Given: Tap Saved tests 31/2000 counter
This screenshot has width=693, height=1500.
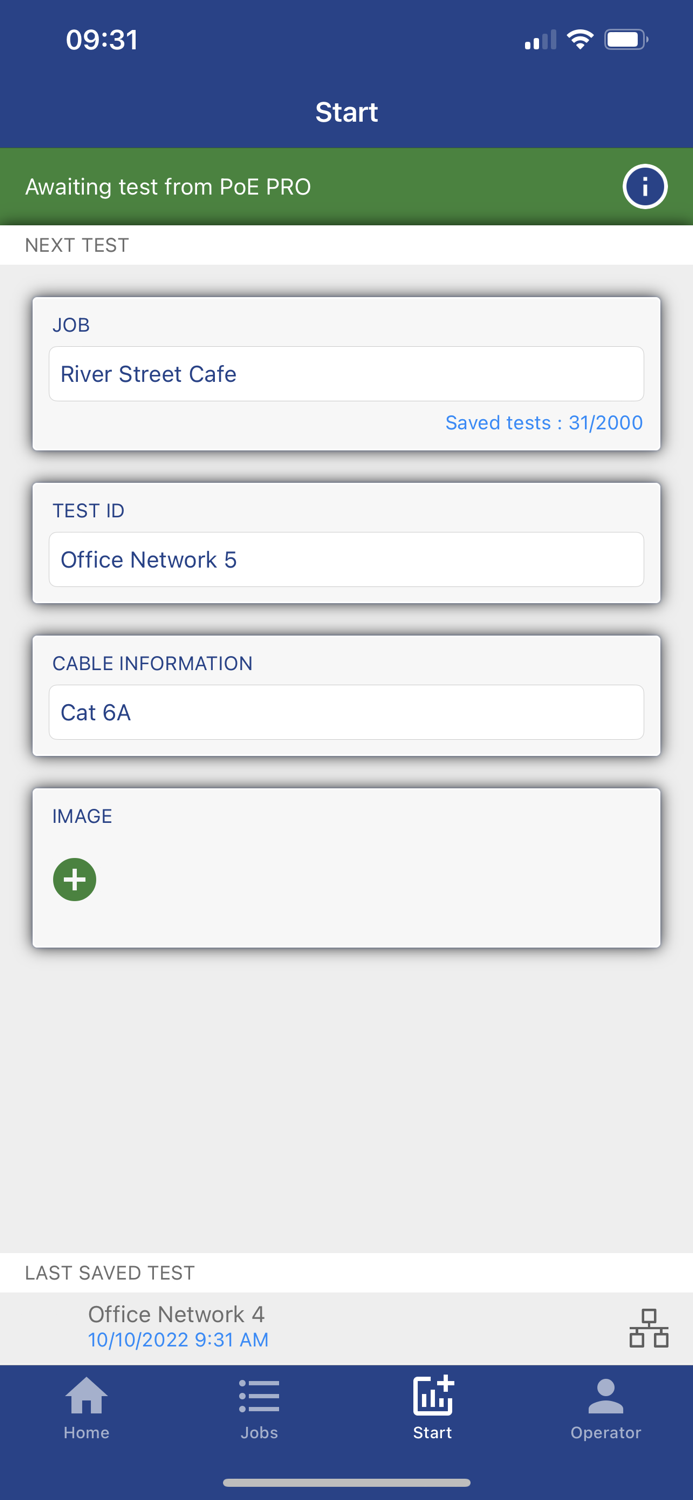Looking at the screenshot, I should coord(544,423).
